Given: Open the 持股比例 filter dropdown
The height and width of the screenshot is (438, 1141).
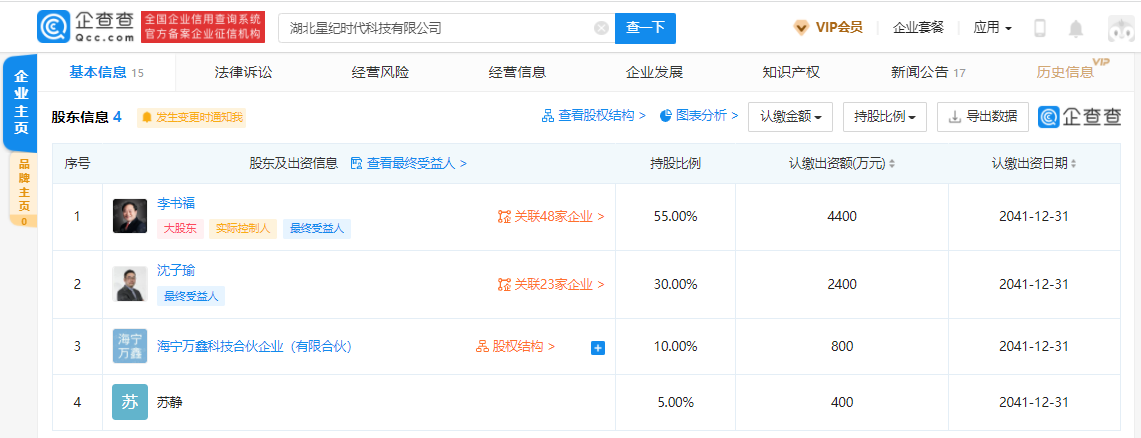Looking at the screenshot, I should (884, 116).
